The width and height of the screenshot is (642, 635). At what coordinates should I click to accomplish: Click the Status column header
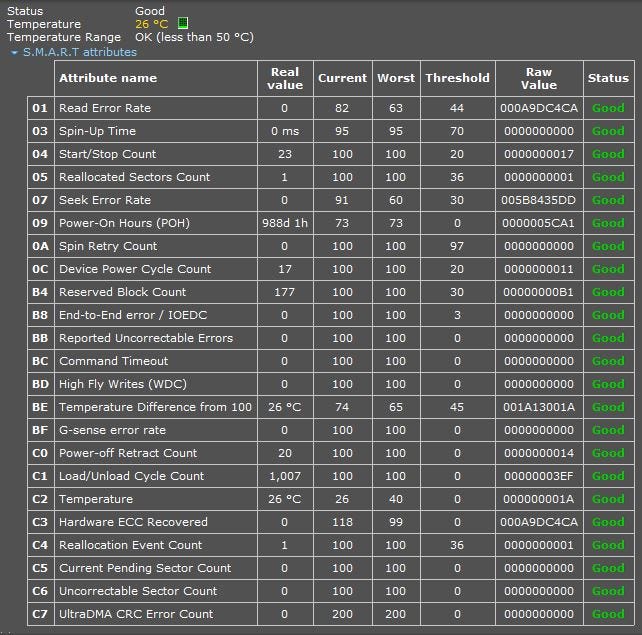click(608, 78)
